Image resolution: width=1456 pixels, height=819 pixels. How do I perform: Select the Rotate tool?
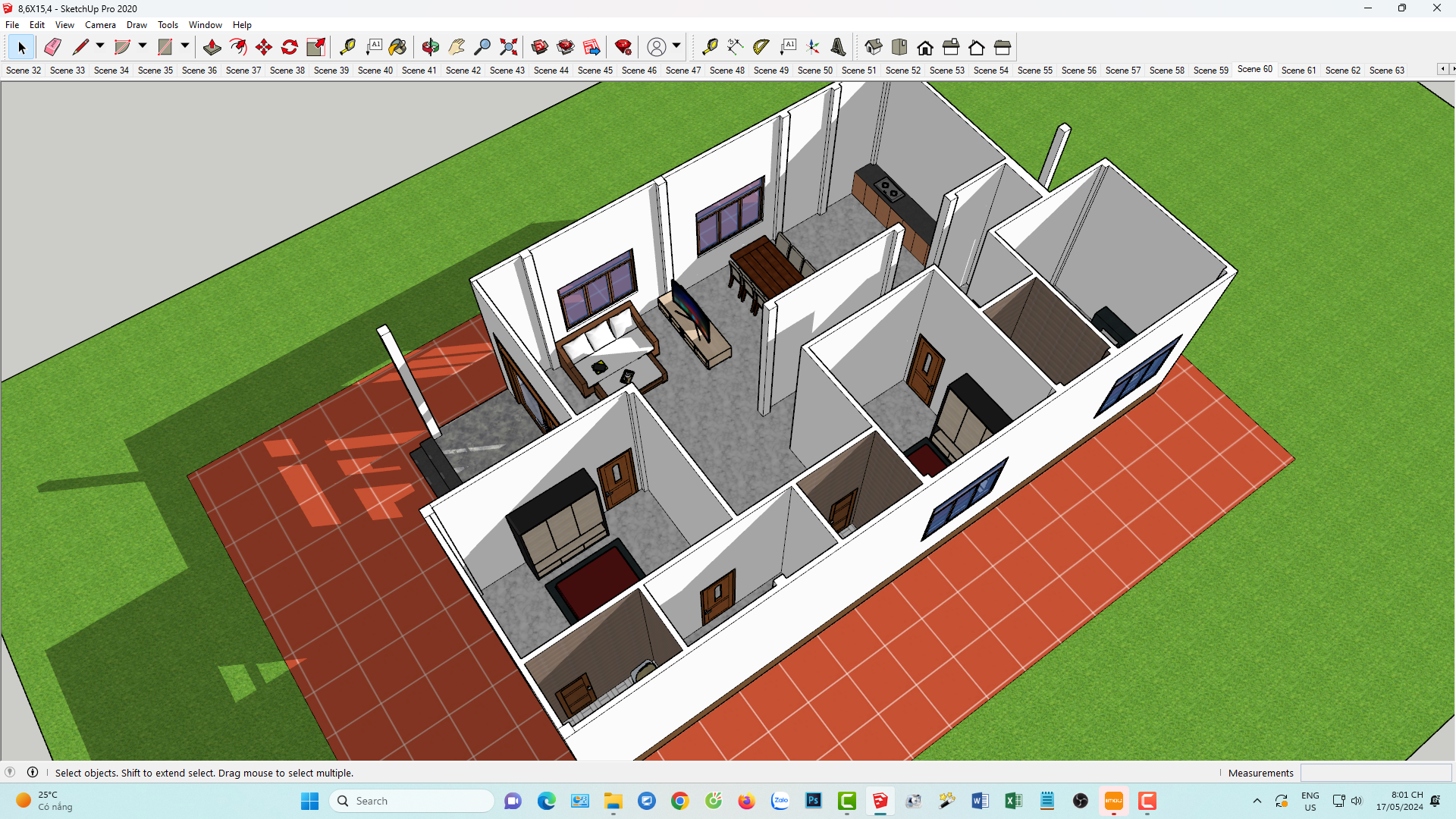[x=289, y=47]
